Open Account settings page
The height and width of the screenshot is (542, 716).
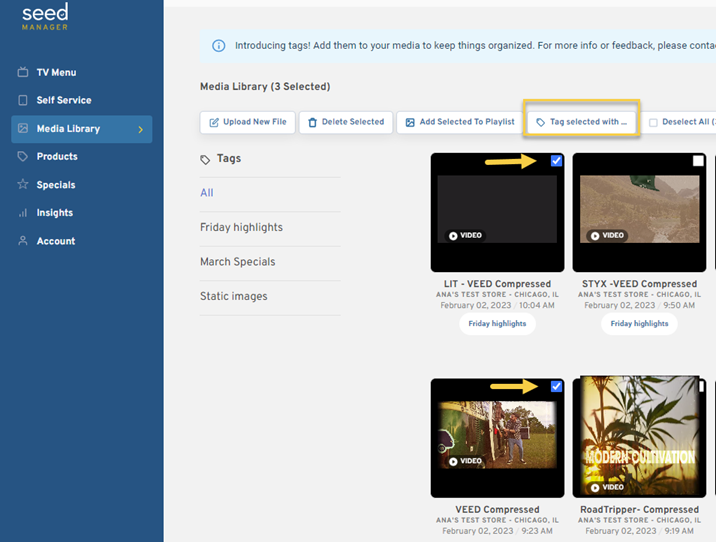pos(56,241)
